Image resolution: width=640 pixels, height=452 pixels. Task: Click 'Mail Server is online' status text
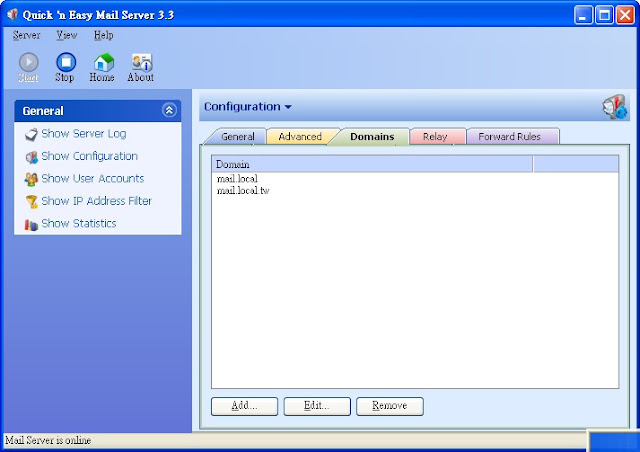[x=48, y=440]
